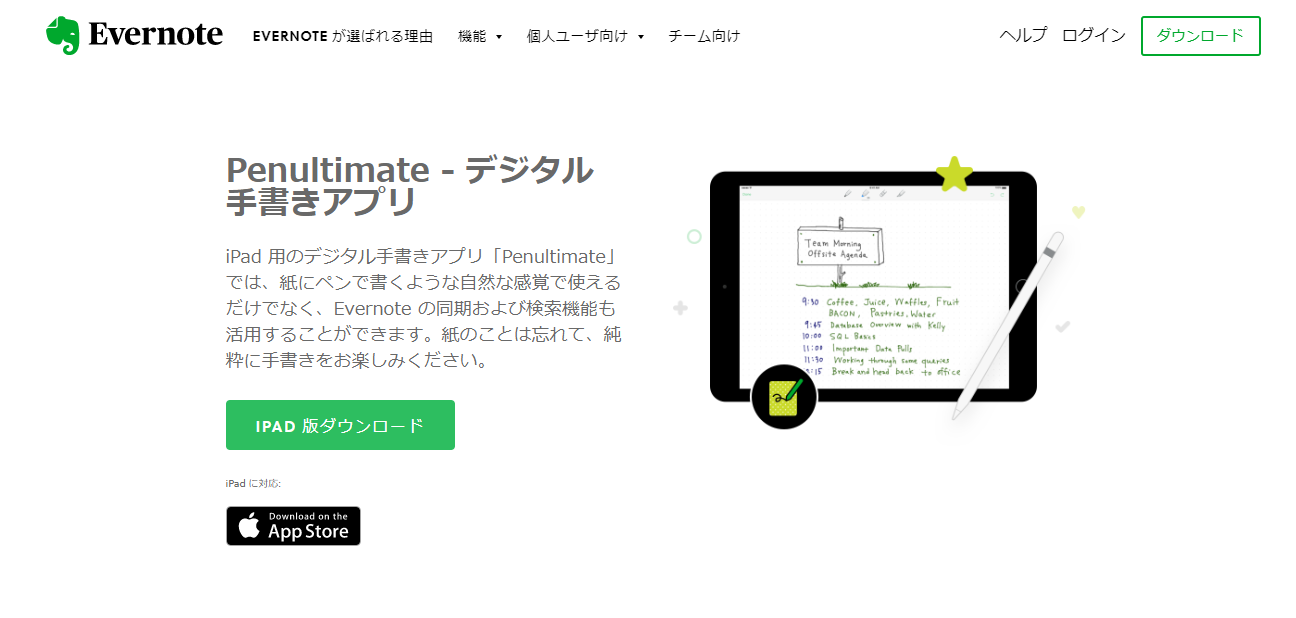Click the Apple logo on the App Store badge
This screenshot has width=1296, height=618.
tap(247, 525)
